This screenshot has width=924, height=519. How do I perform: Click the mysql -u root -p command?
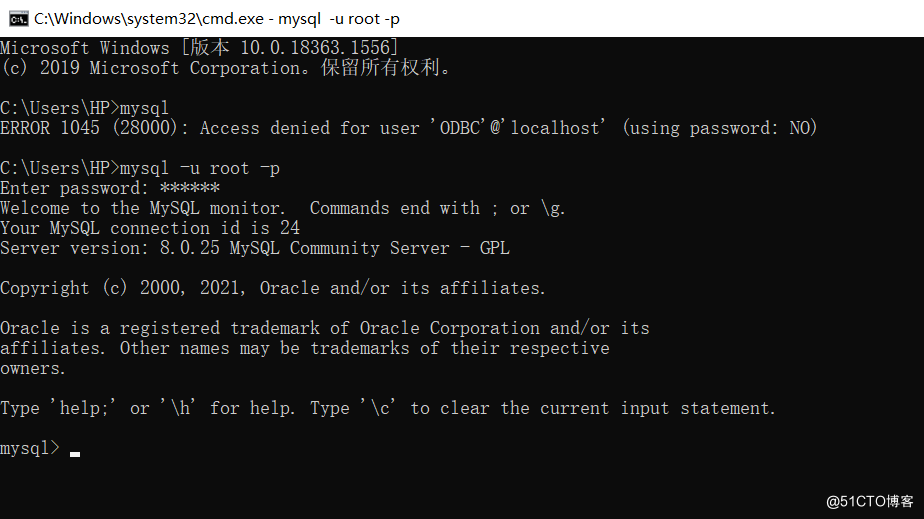(x=200, y=168)
